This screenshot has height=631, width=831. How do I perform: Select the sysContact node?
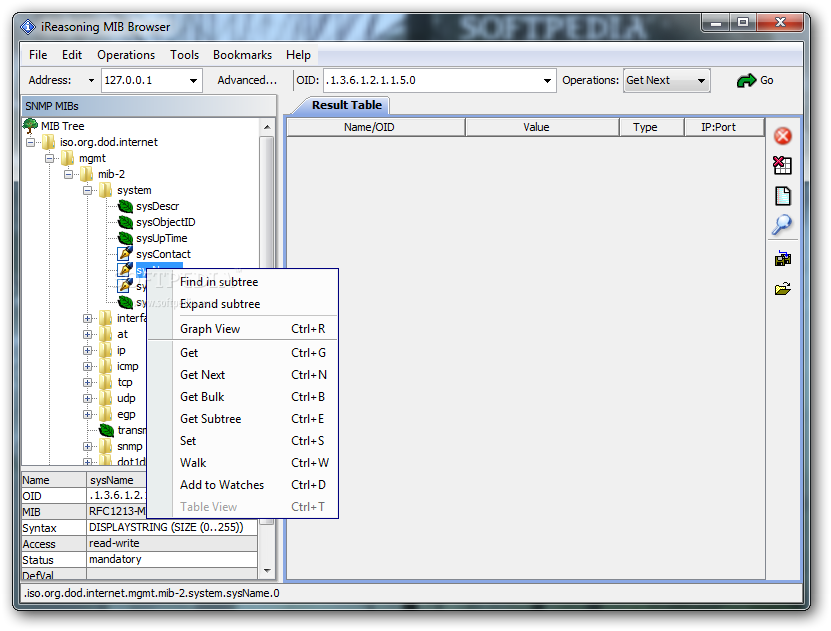[x=163, y=254]
